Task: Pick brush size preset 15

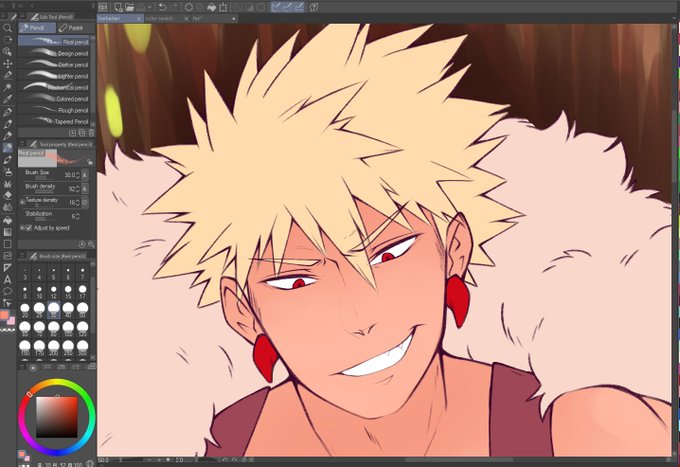Action: (68, 291)
